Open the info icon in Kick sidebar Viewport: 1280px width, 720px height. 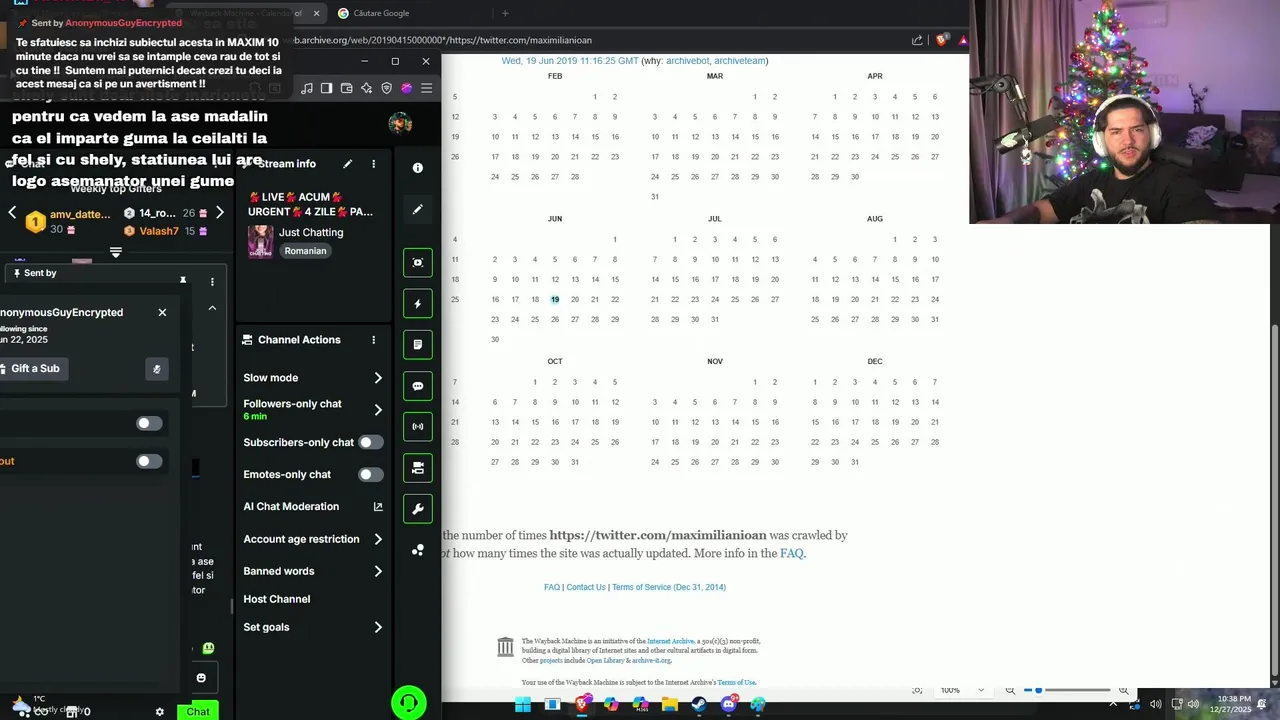[x=418, y=168]
